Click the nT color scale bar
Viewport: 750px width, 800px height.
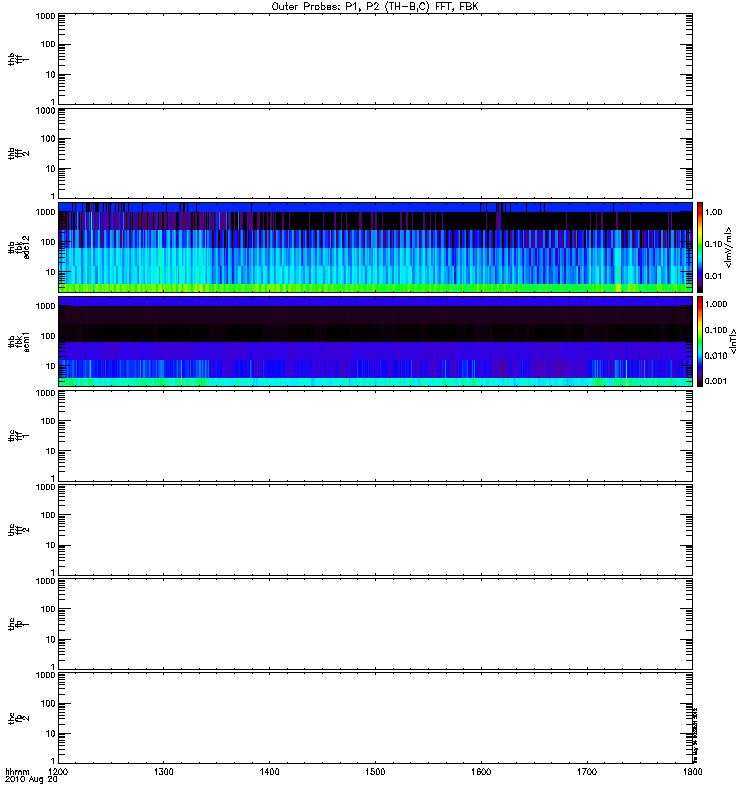click(700, 341)
